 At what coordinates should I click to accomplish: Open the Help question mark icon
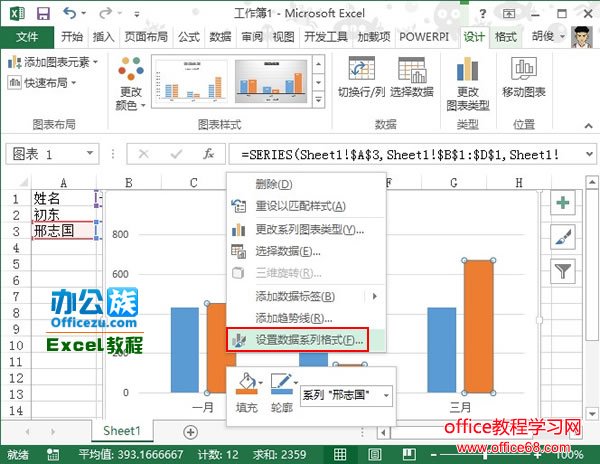point(483,14)
